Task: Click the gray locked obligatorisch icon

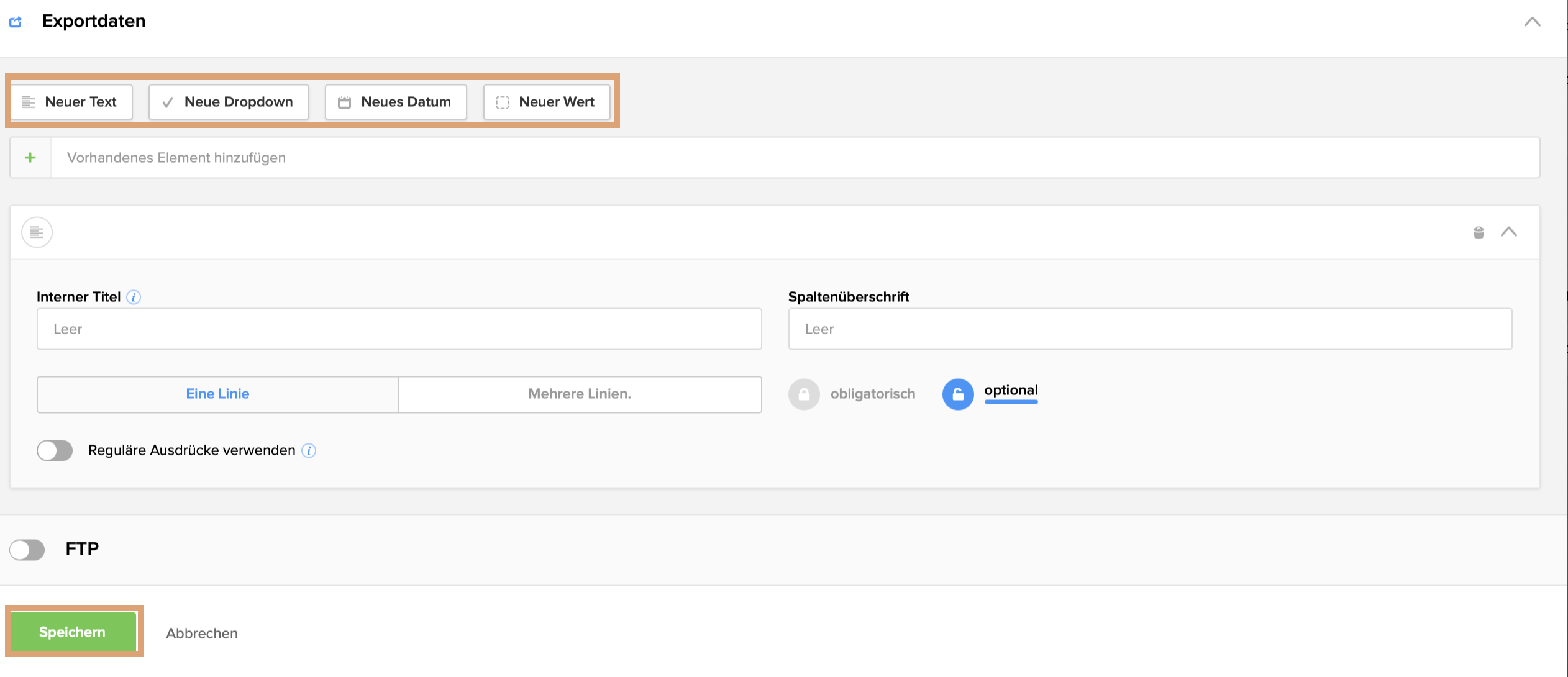Action: (804, 394)
